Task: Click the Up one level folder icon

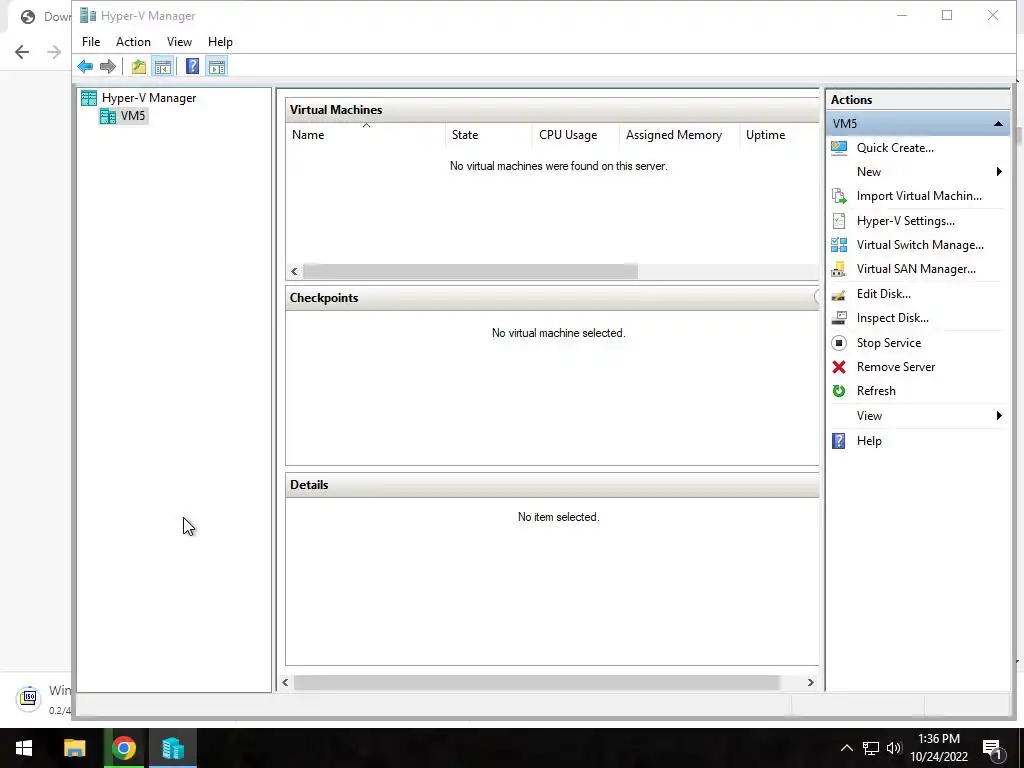Action: [138, 66]
